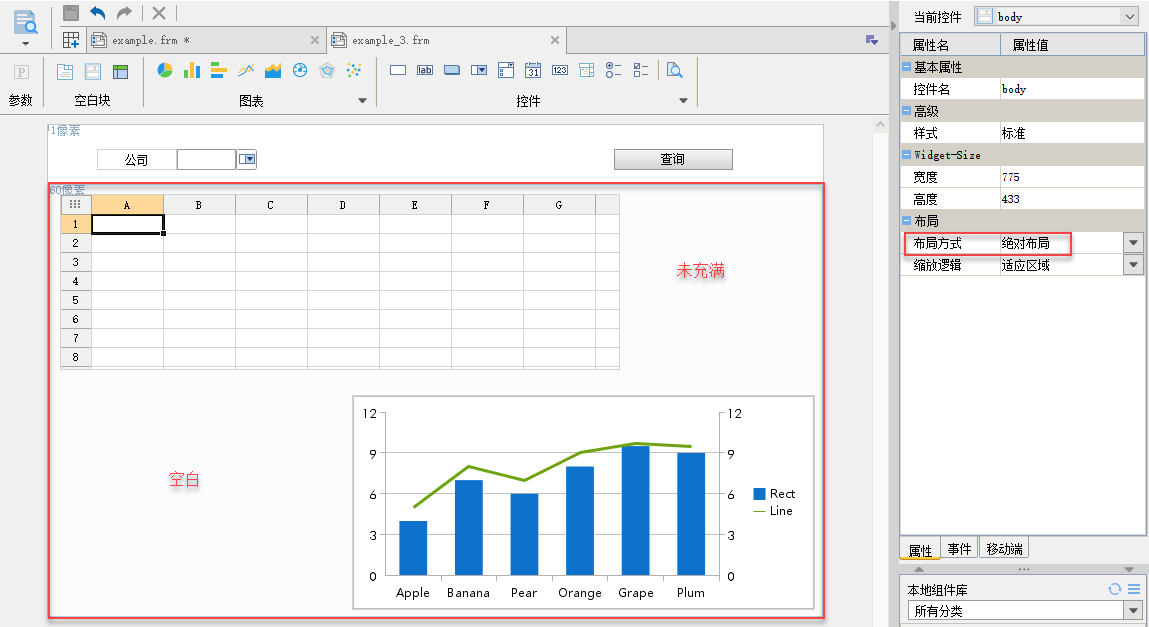Click the parameter P icon
This screenshot has width=1149, height=627.
pyautogui.click(x=21, y=72)
